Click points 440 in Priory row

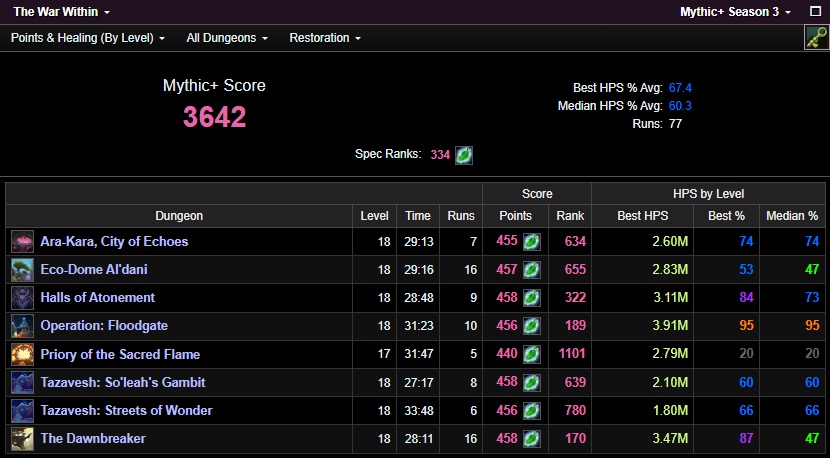pyautogui.click(x=507, y=354)
